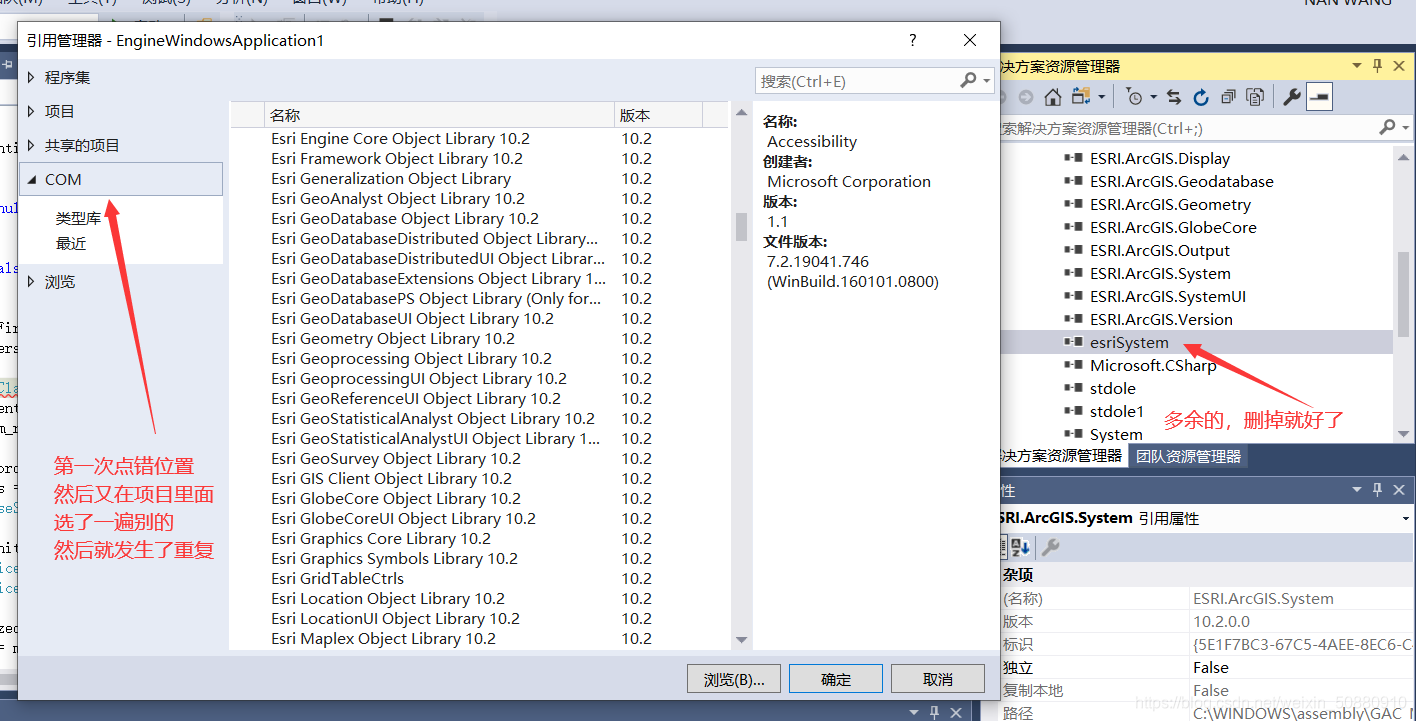Switch to 团队资源管理器 tab

pyautogui.click(x=1189, y=456)
